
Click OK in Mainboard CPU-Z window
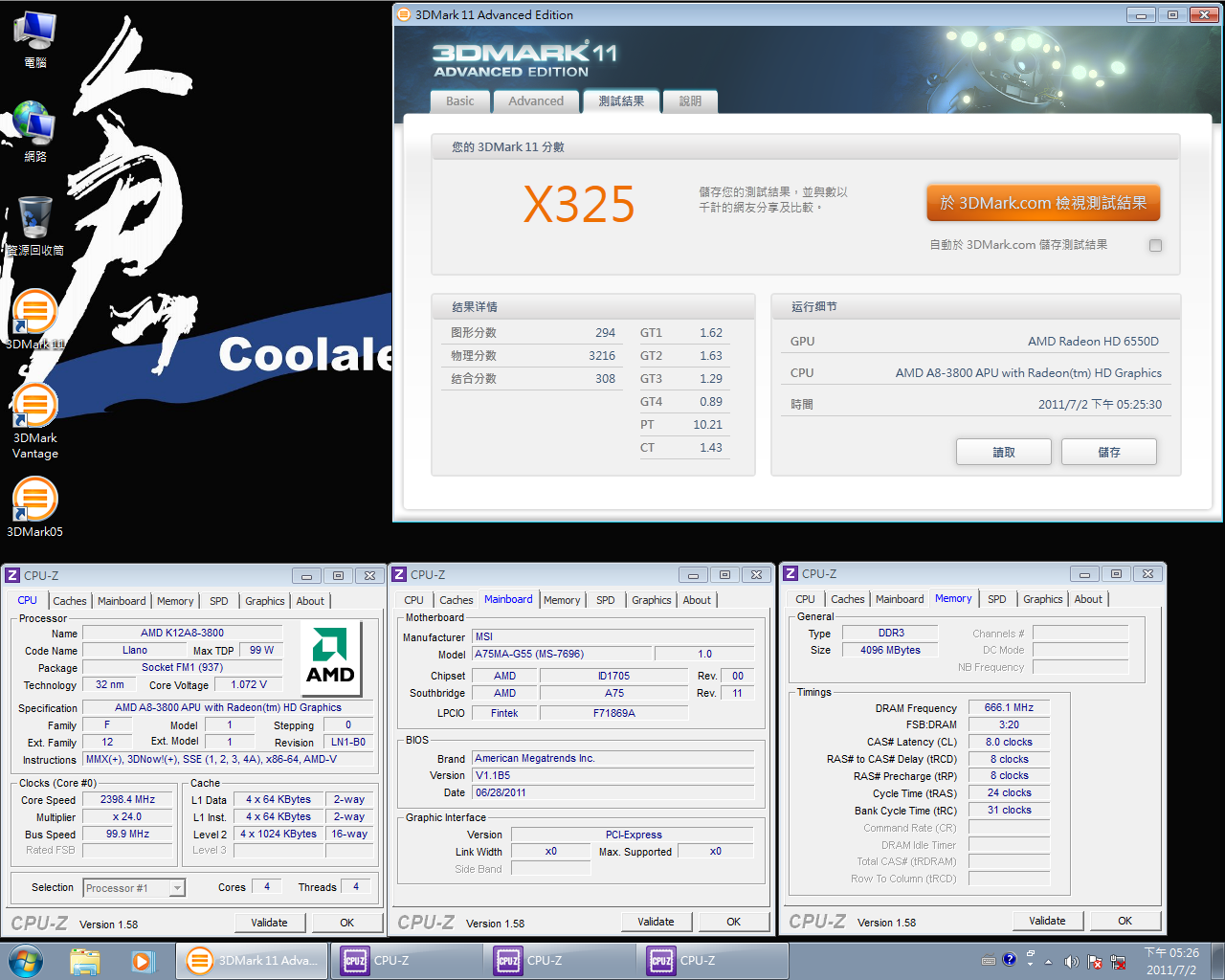(x=734, y=922)
